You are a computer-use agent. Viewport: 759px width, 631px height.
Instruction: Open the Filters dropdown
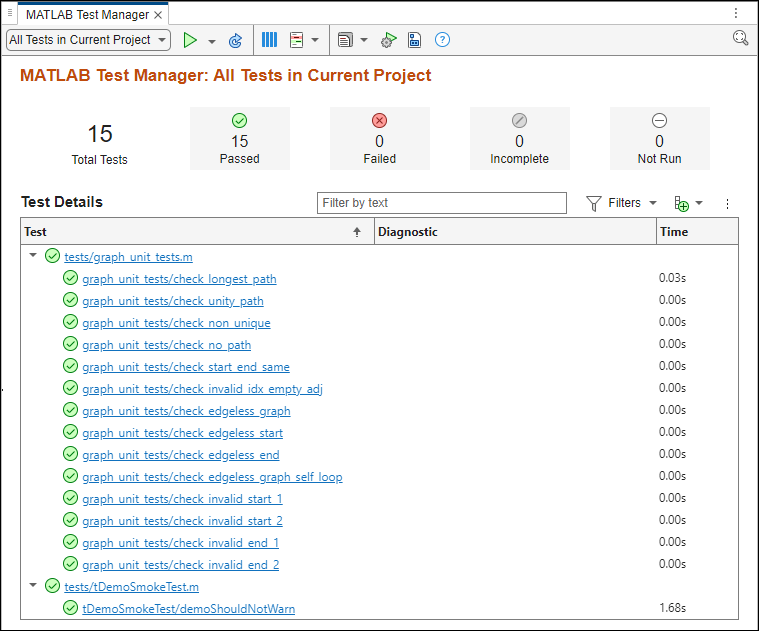622,203
